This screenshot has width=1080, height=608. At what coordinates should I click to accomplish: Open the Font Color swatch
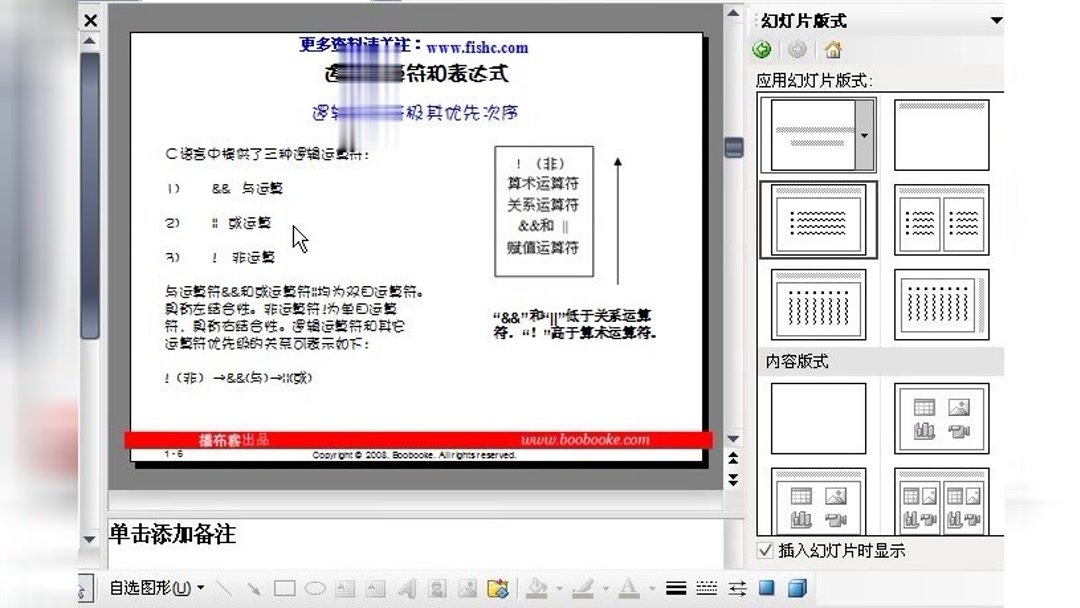pos(629,588)
